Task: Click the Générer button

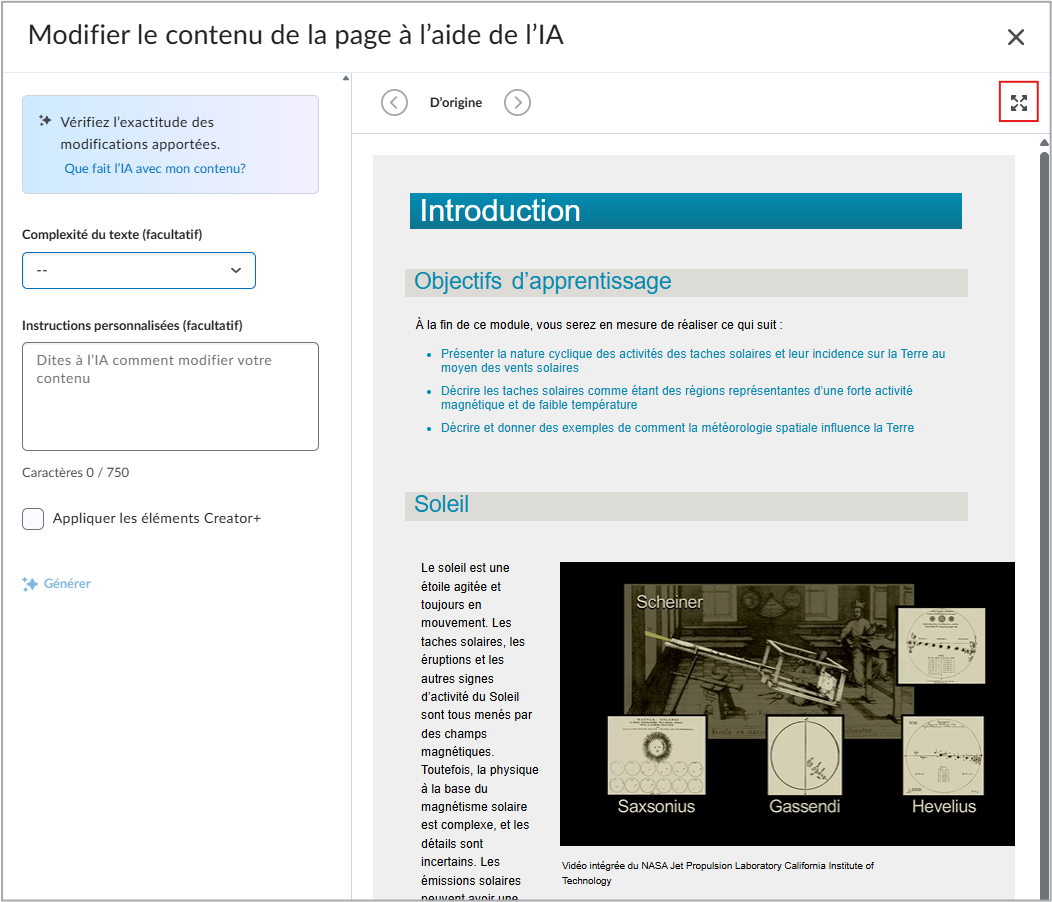Action: pos(56,584)
